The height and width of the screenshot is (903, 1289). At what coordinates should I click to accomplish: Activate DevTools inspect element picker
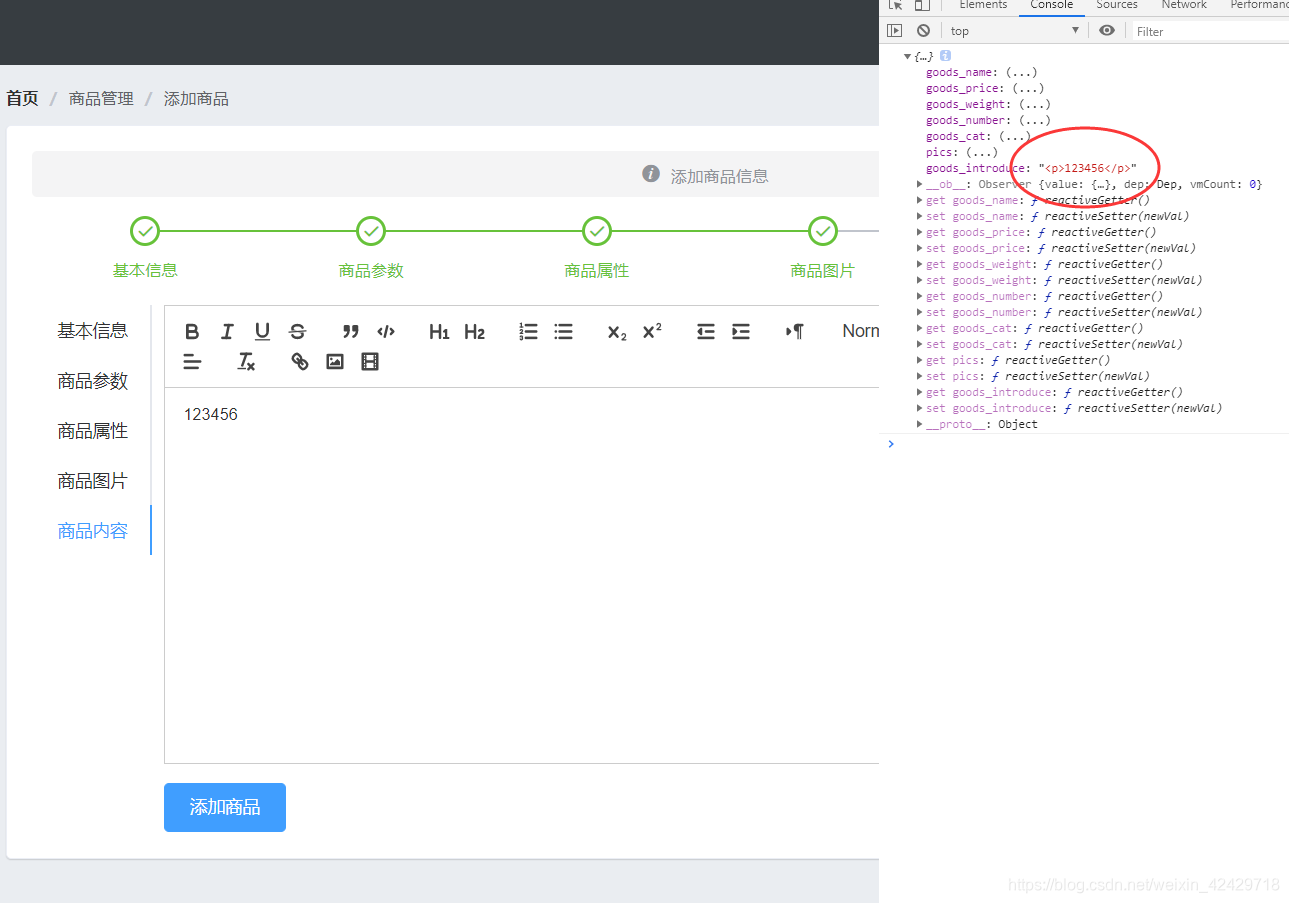895,5
